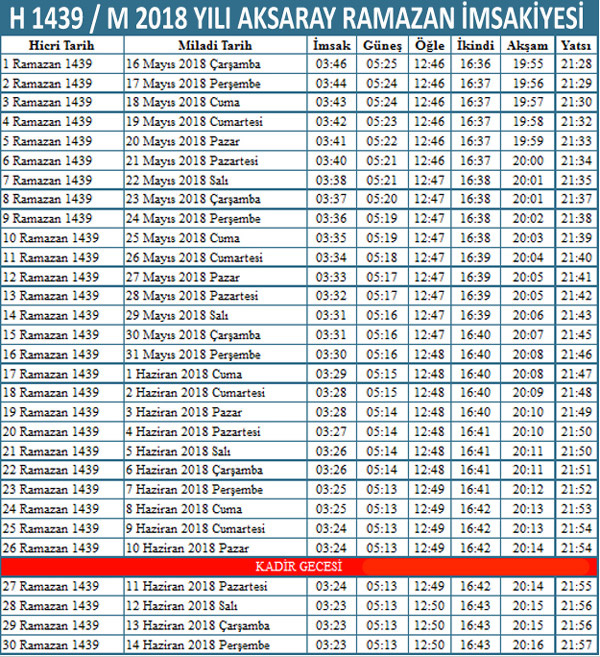Image resolution: width=600 pixels, height=657 pixels.
Task: Click the Aksaray Ramazan İmsakiyesi title heading
Action: coord(299,17)
